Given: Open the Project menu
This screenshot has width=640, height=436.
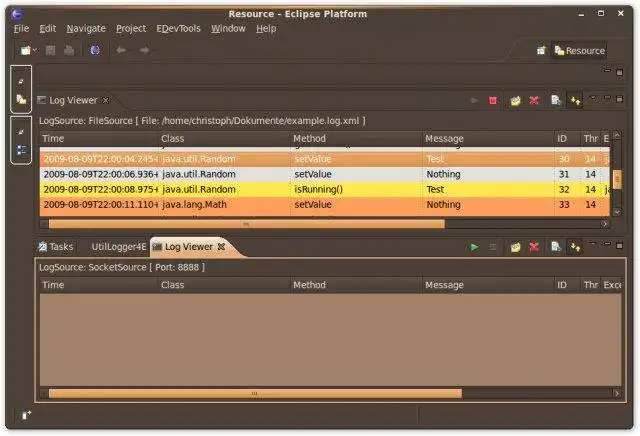Looking at the screenshot, I should coord(131,29).
